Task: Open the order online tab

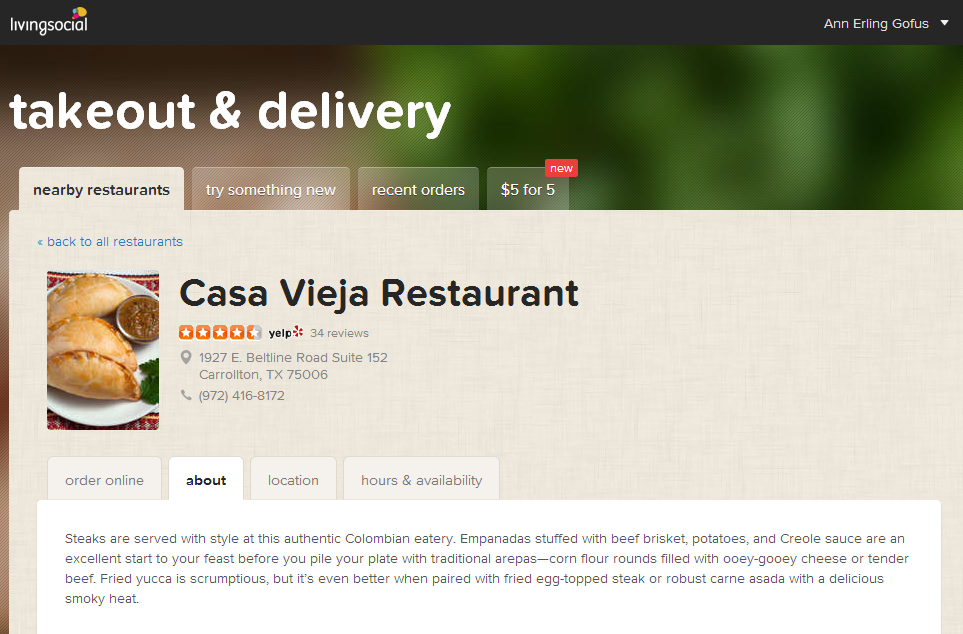Action: pyautogui.click(x=104, y=480)
